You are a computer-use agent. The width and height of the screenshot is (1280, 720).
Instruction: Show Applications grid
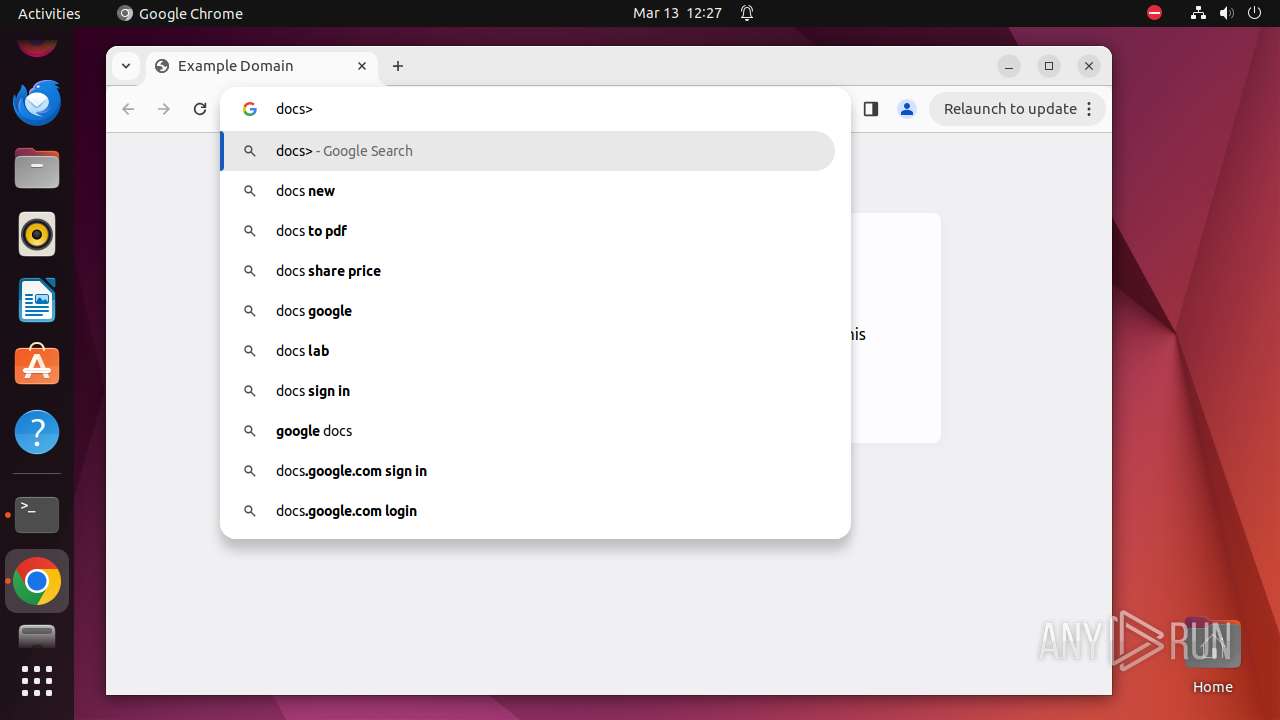(x=37, y=681)
